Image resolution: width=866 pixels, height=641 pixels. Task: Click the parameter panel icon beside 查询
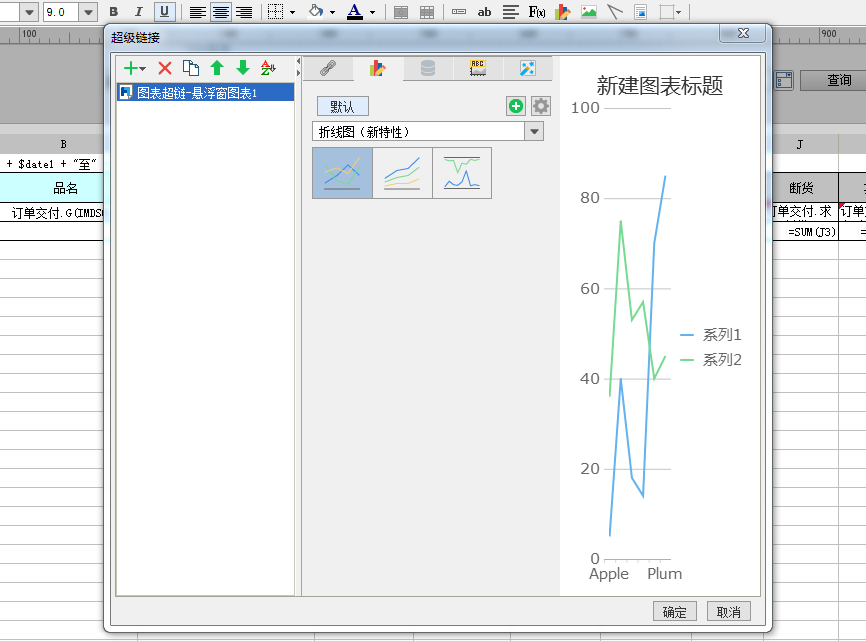784,80
